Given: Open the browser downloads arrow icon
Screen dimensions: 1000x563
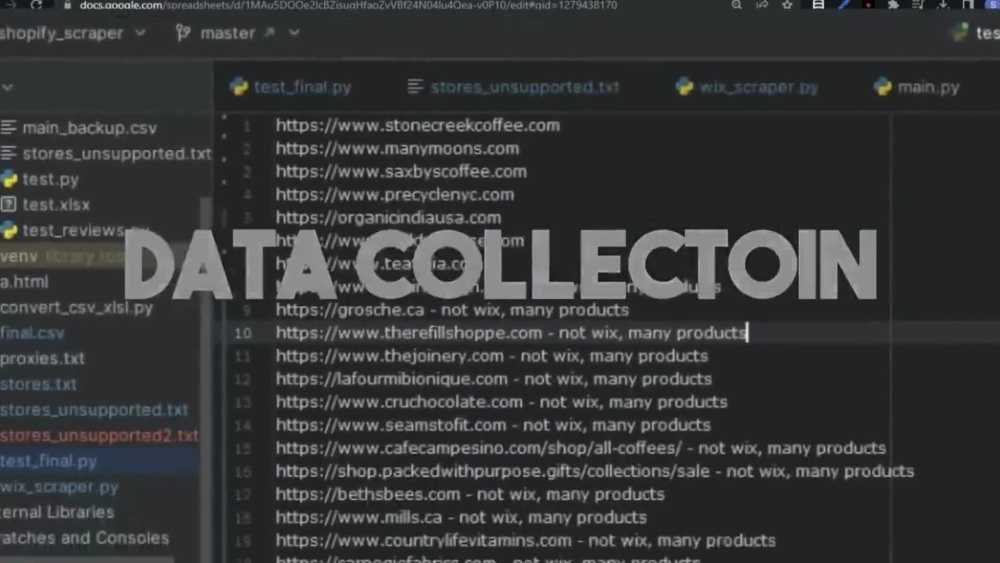Looking at the screenshot, I should [x=943, y=5].
